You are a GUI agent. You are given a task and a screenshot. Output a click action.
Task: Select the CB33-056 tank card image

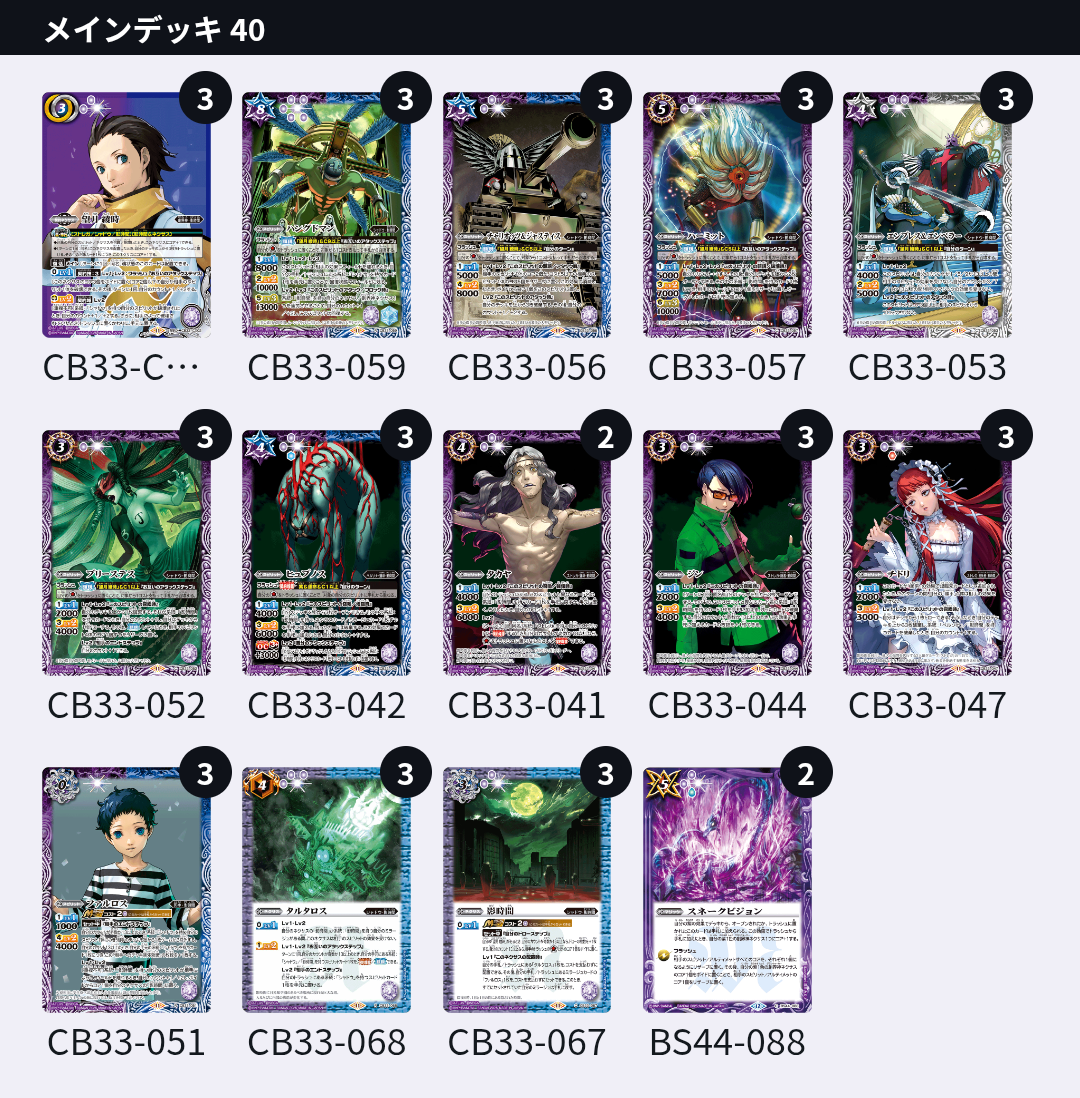pyautogui.click(x=527, y=215)
